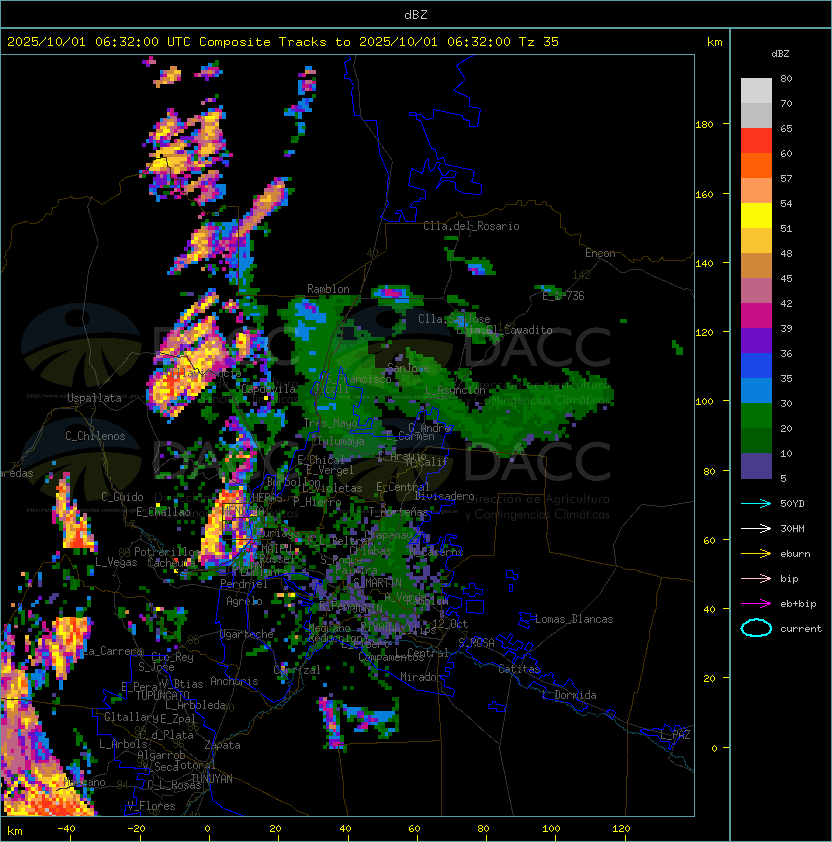Click the 'Anchoris' map label

(234, 681)
